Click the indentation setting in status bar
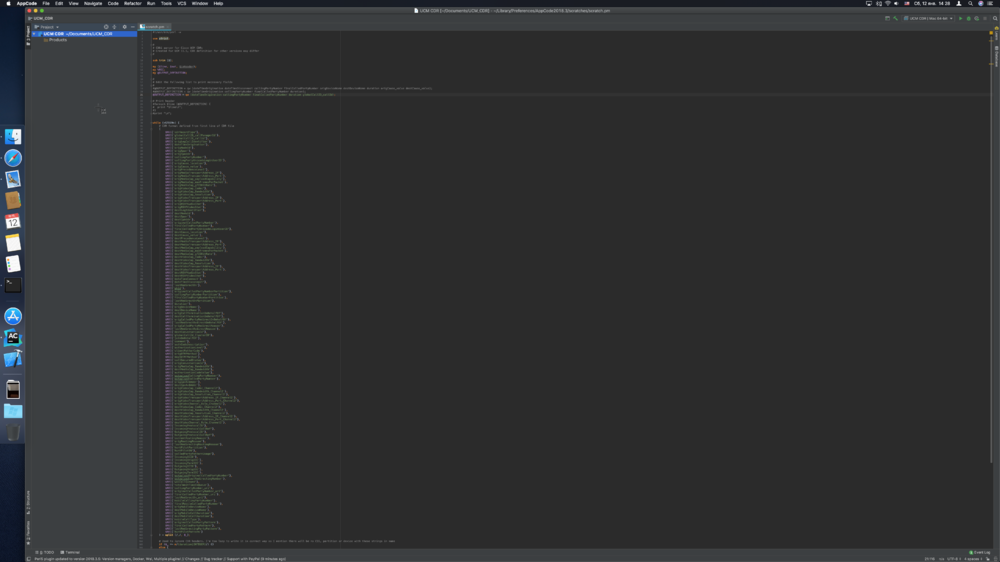This screenshot has height=562, width=1000. [973, 559]
